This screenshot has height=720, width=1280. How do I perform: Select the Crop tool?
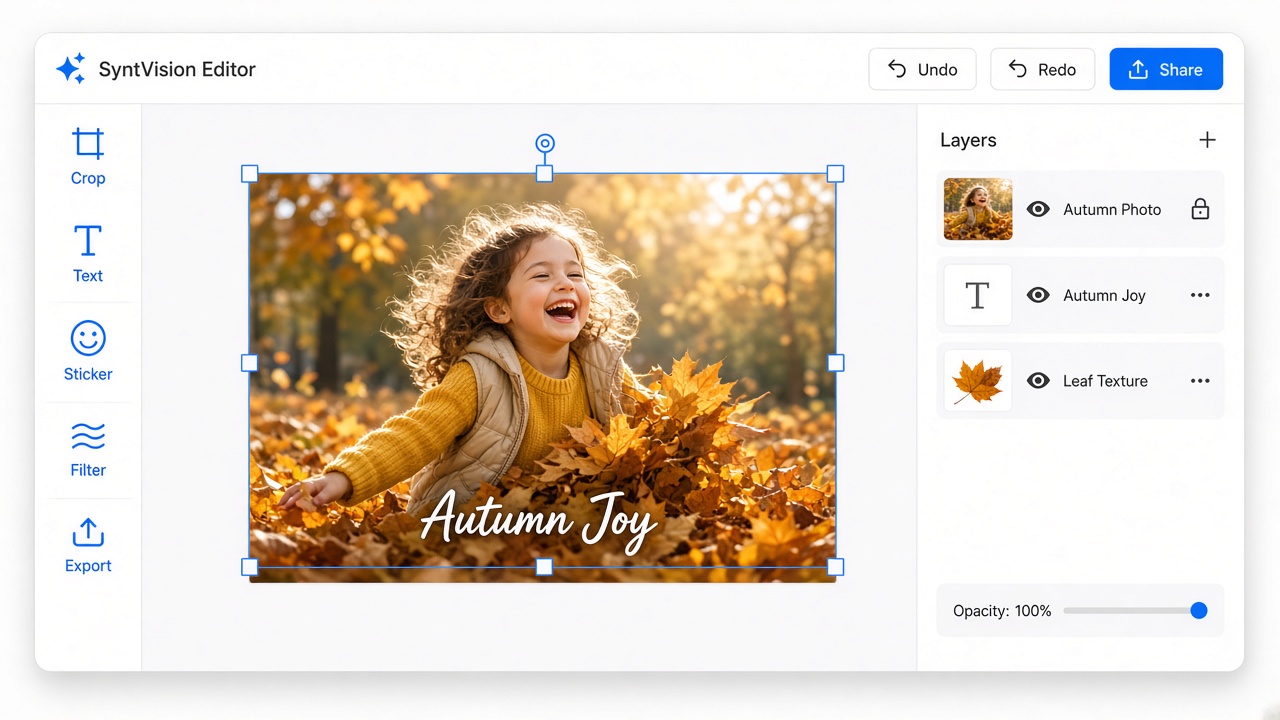point(88,157)
